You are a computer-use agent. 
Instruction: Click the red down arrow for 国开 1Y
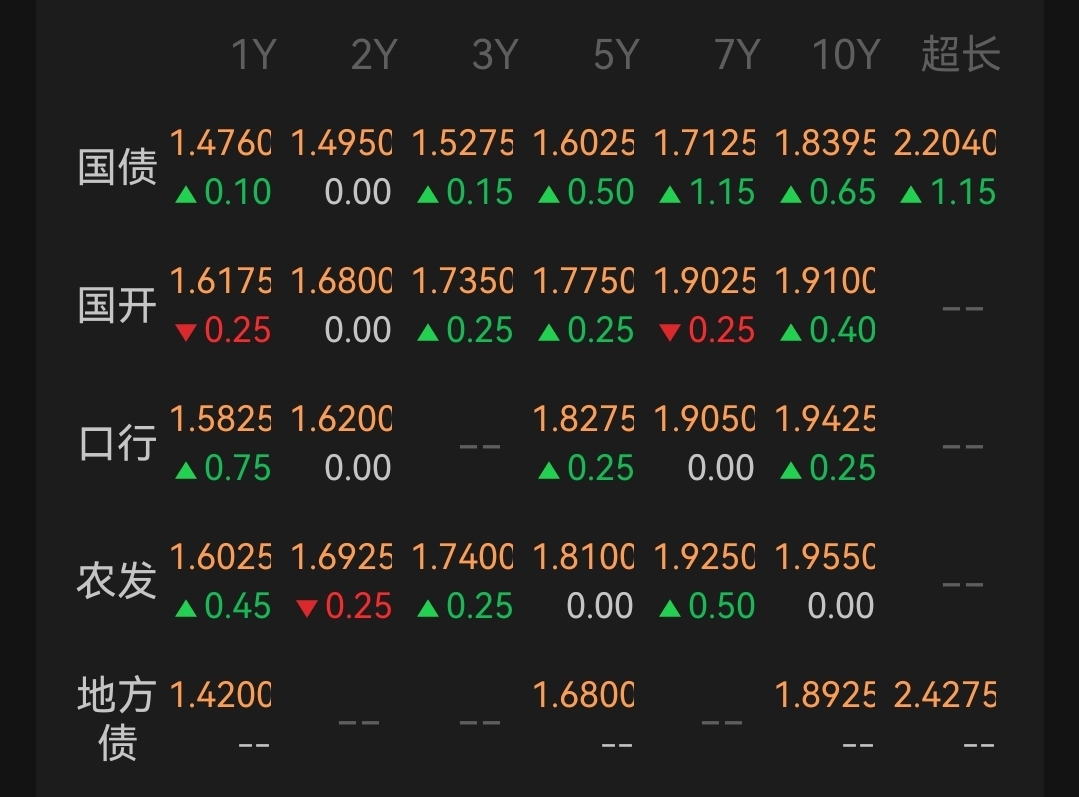[x=185, y=331]
